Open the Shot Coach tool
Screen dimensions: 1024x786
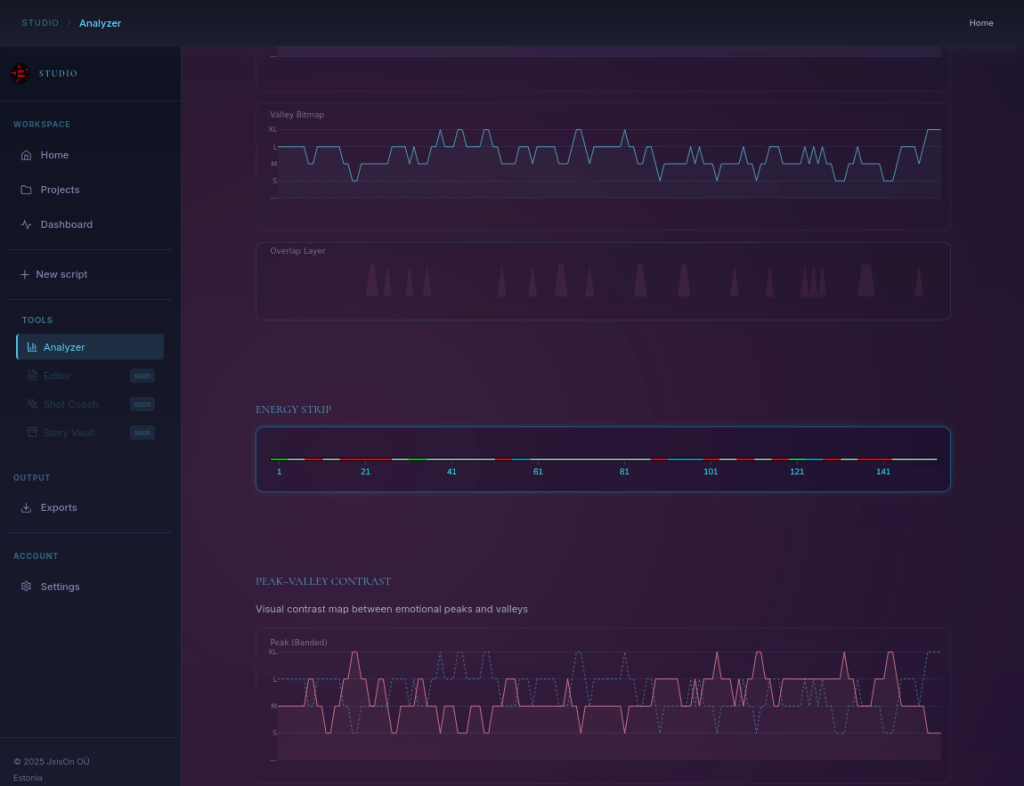(x=70, y=404)
